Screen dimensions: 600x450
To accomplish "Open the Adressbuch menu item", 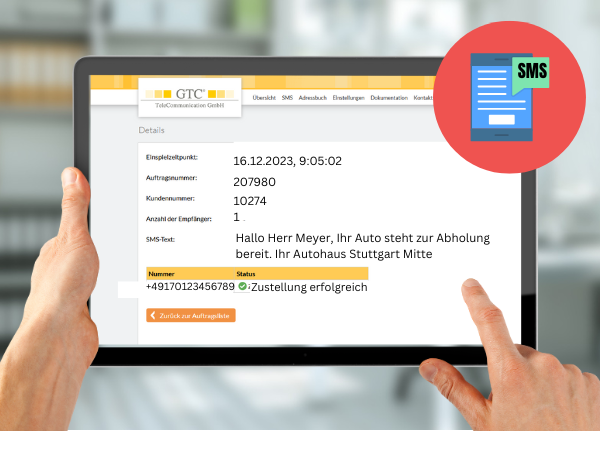I will [x=313, y=98].
